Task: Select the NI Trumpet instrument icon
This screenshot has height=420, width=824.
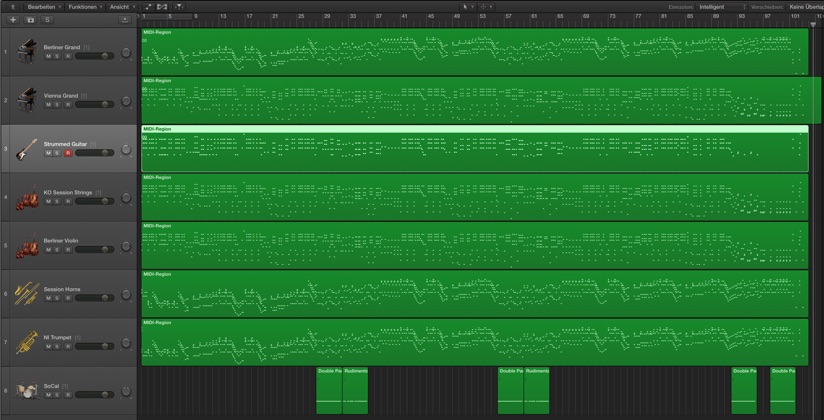Action: pyautogui.click(x=26, y=342)
